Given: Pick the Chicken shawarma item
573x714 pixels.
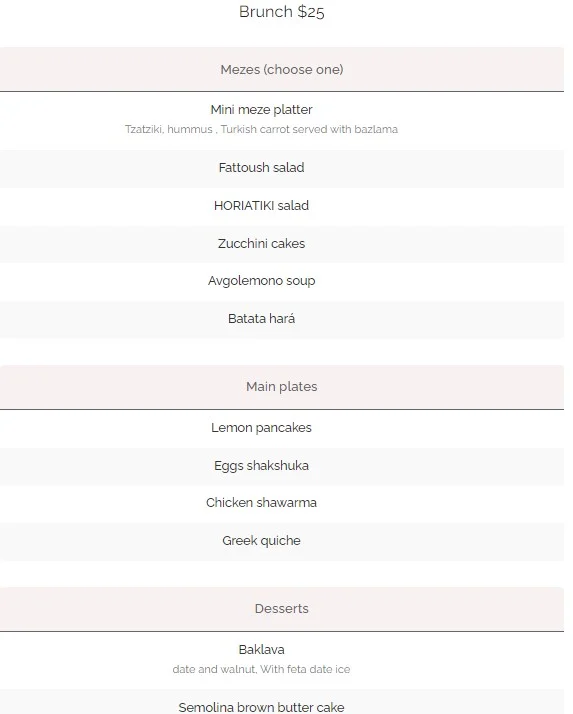Looking at the screenshot, I should point(282,503).
